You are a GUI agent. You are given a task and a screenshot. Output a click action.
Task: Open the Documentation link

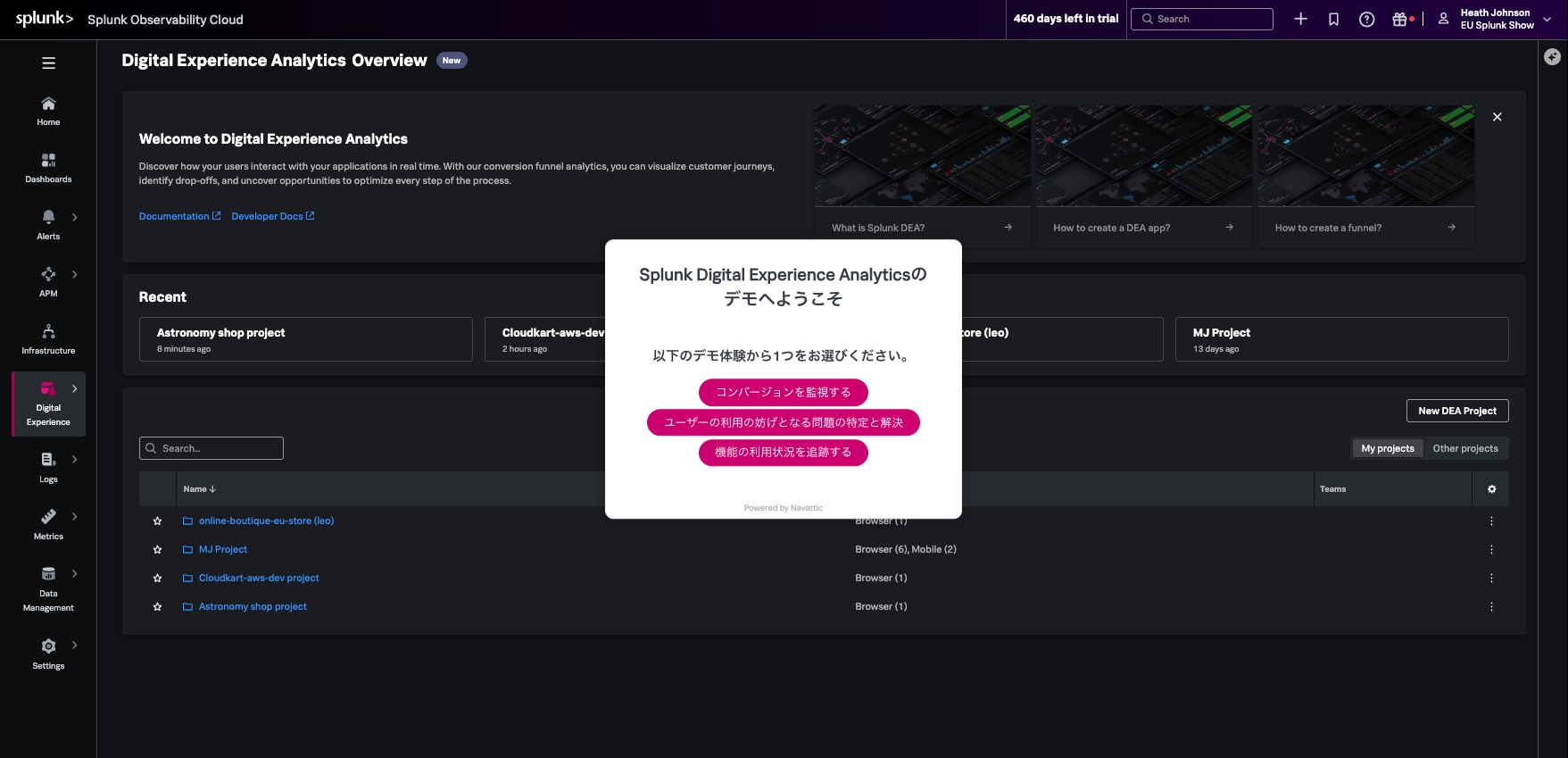tap(179, 216)
